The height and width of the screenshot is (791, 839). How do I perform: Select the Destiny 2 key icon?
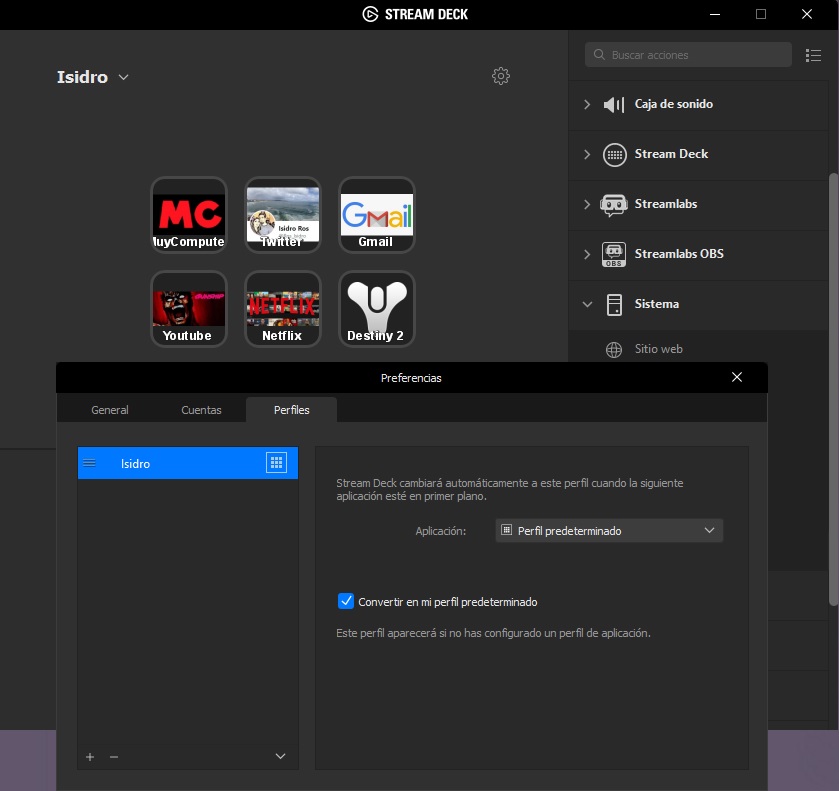tap(377, 309)
